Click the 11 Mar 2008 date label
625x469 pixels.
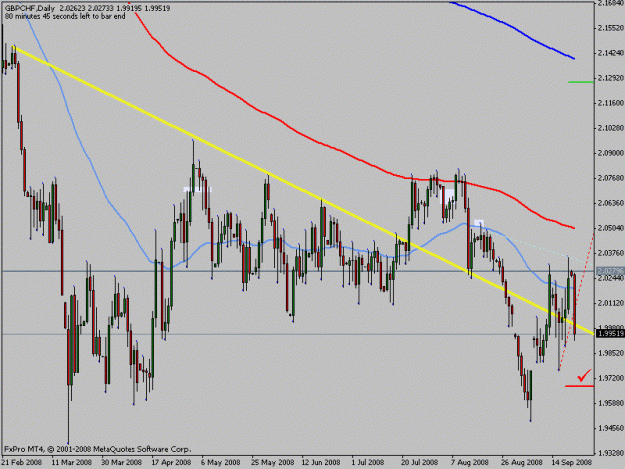point(72,463)
